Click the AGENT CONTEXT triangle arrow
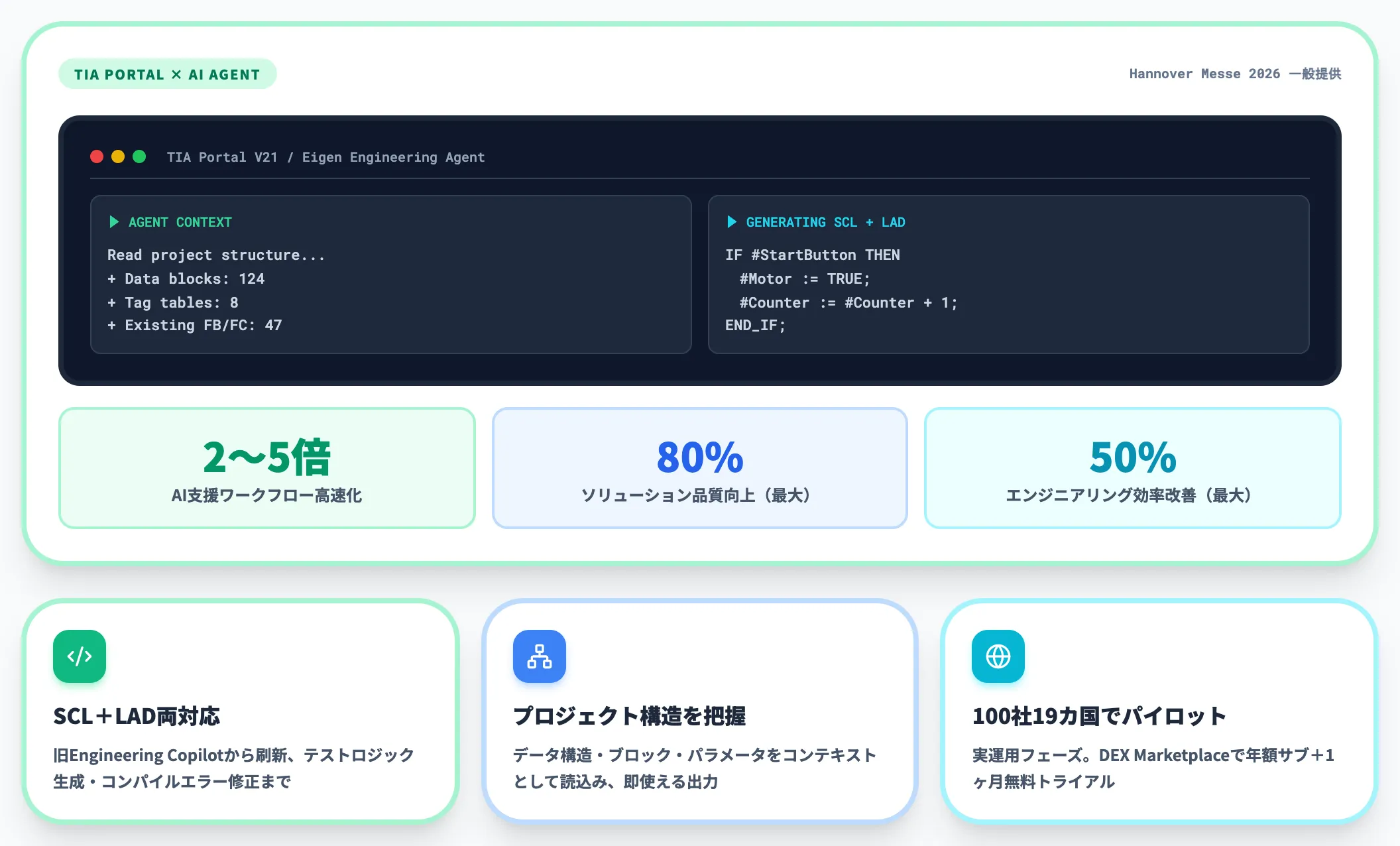 113,222
